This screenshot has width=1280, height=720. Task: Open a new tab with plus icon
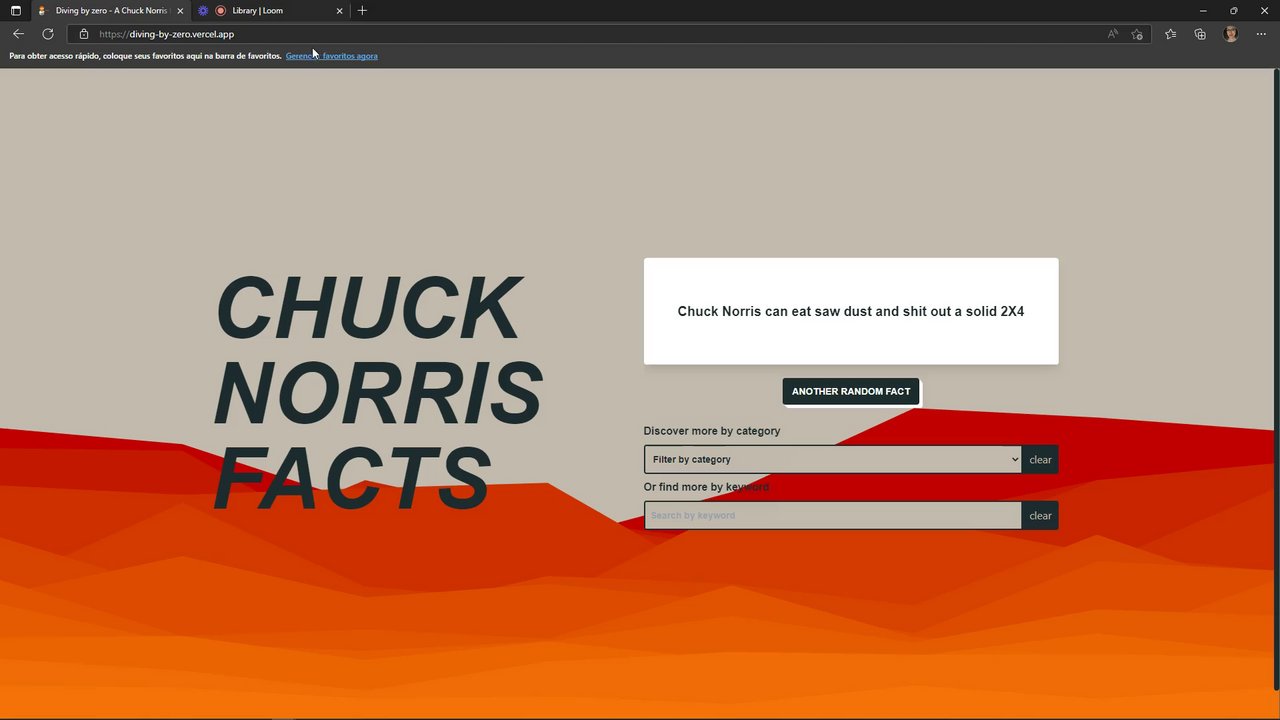pyautogui.click(x=362, y=10)
